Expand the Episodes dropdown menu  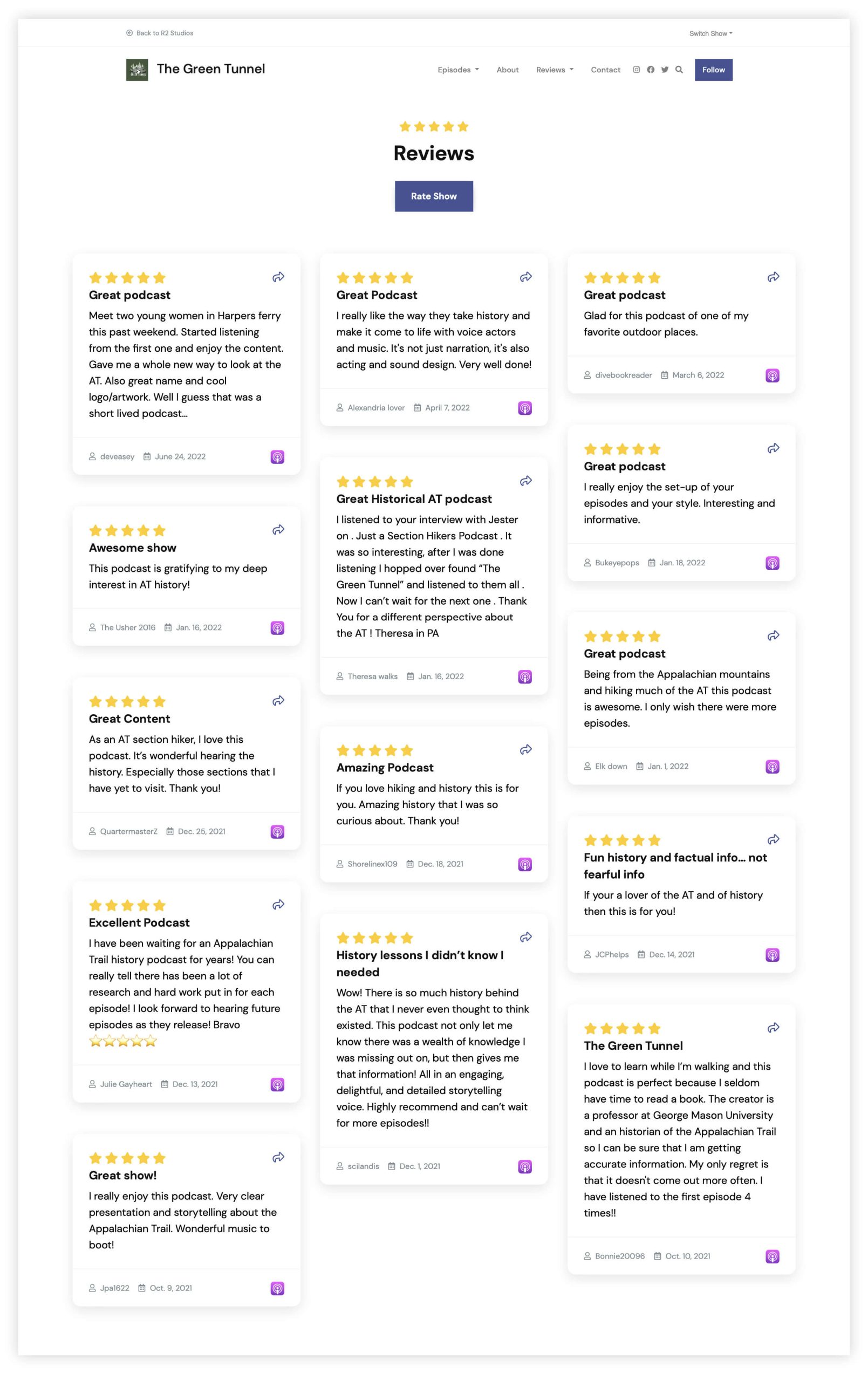coord(458,70)
